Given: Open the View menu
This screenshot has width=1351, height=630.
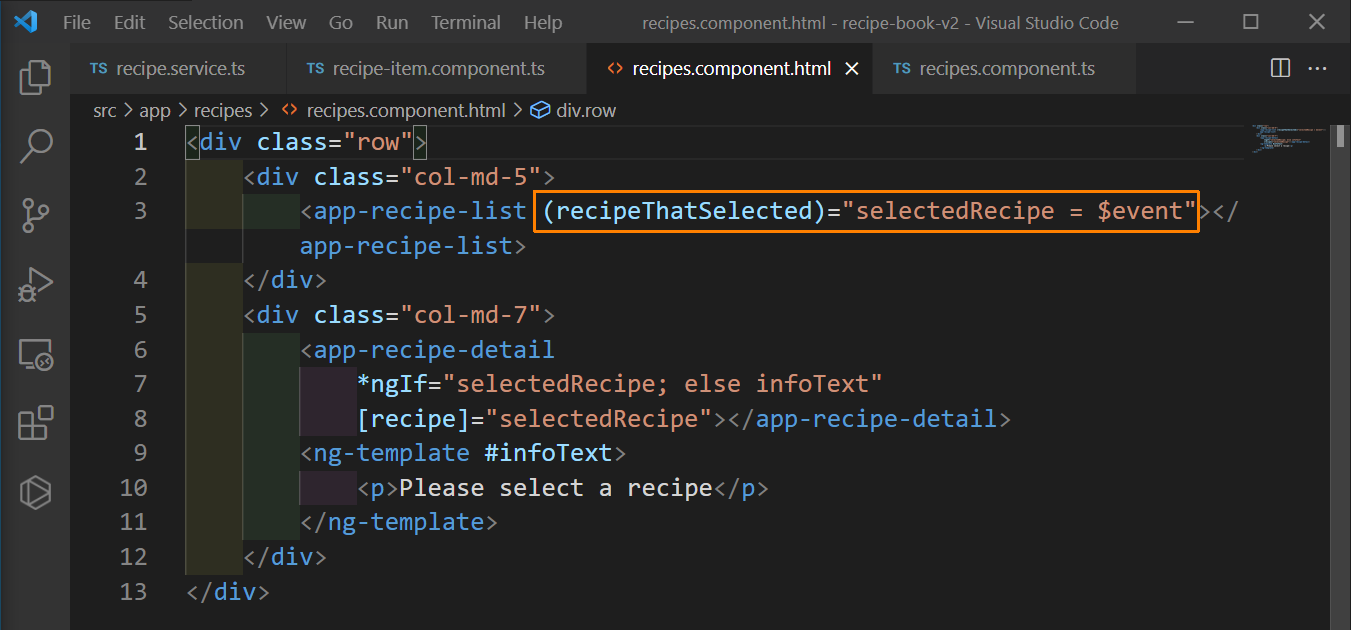Looking at the screenshot, I should [286, 22].
